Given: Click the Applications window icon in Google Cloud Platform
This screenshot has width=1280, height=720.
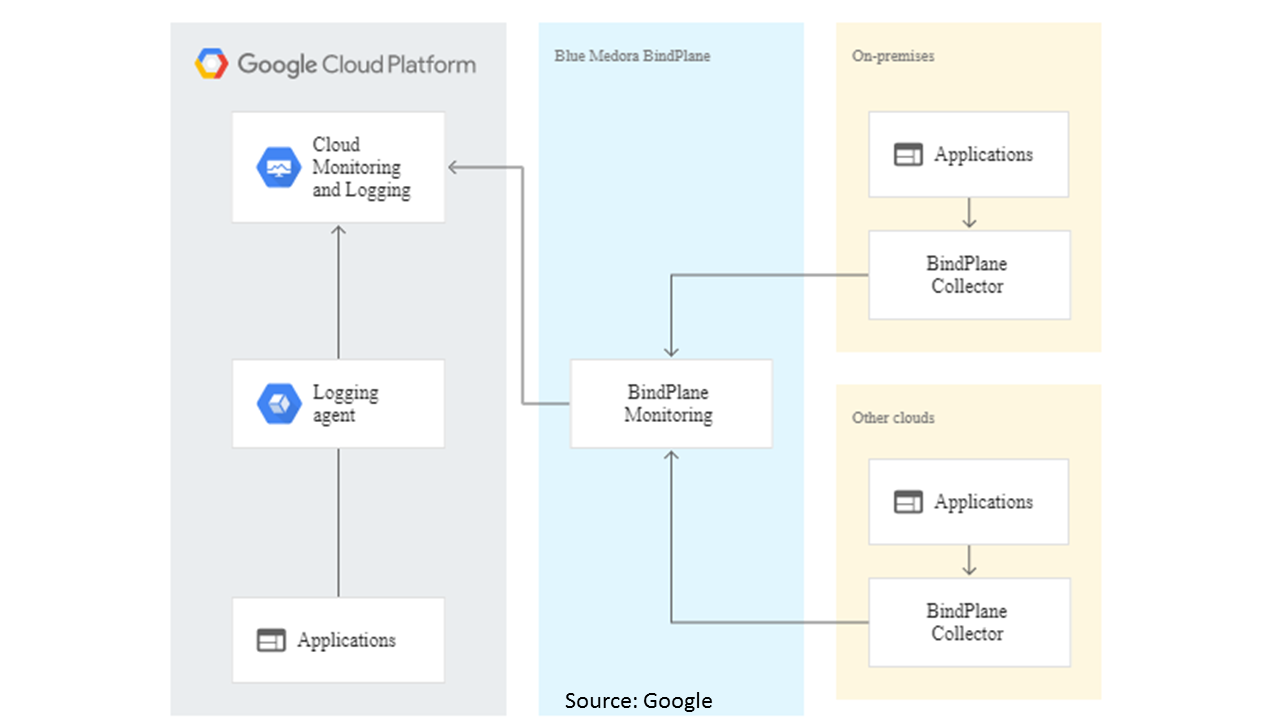Looking at the screenshot, I should click(271, 641).
